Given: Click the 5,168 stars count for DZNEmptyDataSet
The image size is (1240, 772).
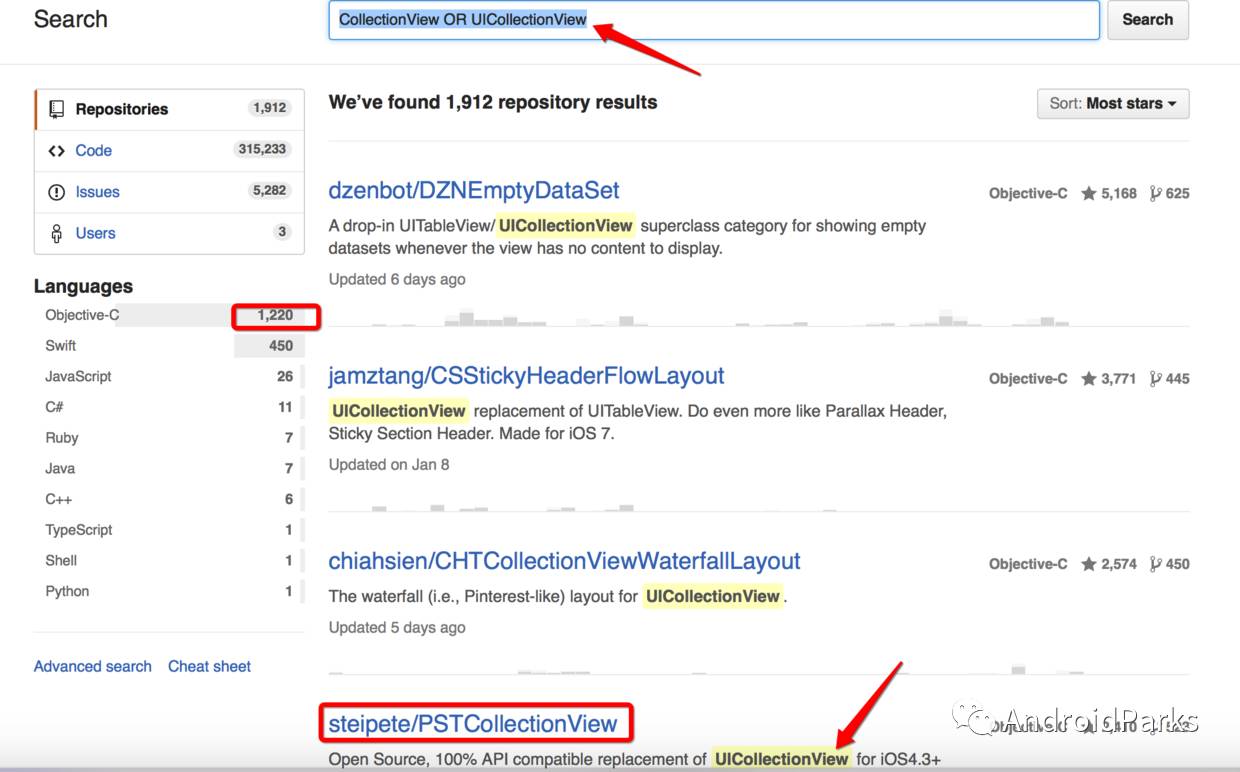Looking at the screenshot, I should pyautogui.click(x=1108, y=193).
